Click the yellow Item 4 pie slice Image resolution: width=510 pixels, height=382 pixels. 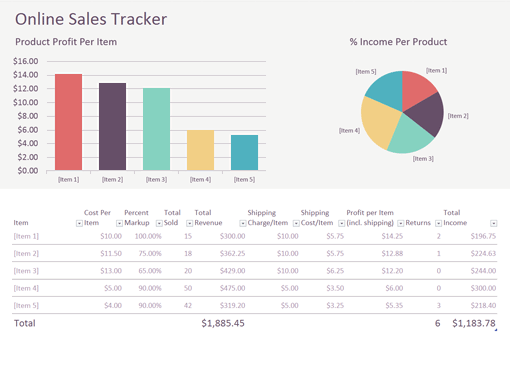pos(378,122)
